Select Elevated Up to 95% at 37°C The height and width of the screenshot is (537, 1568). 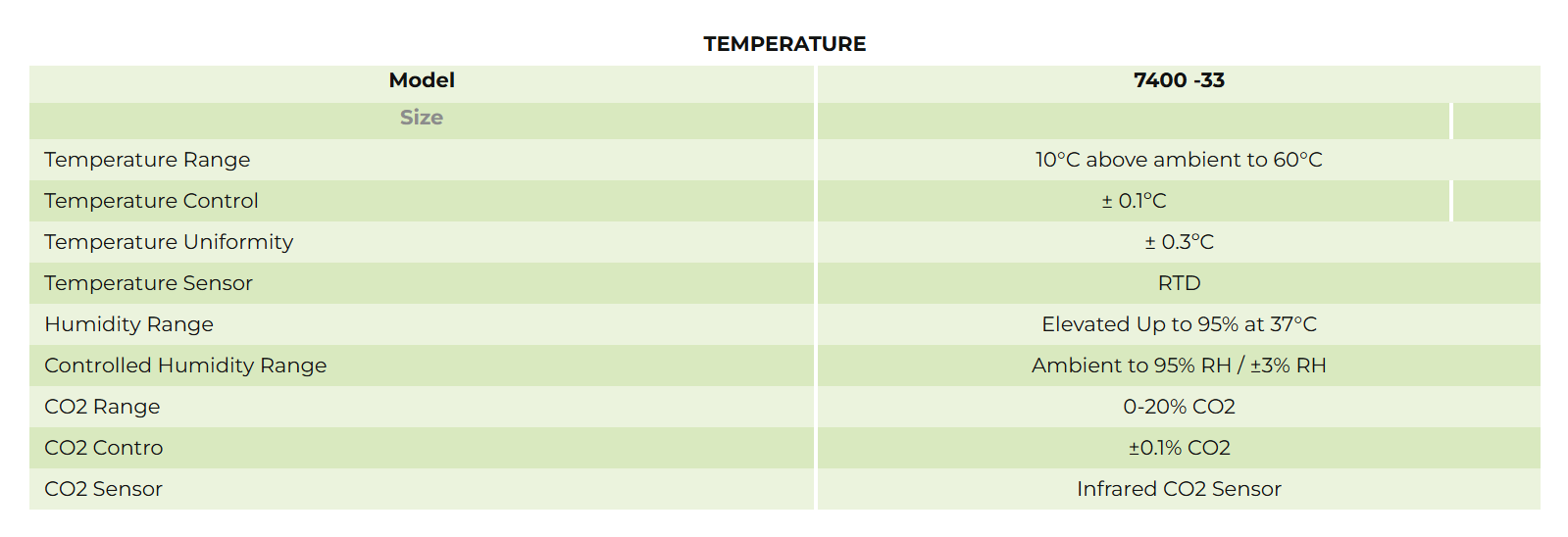coord(1179,324)
